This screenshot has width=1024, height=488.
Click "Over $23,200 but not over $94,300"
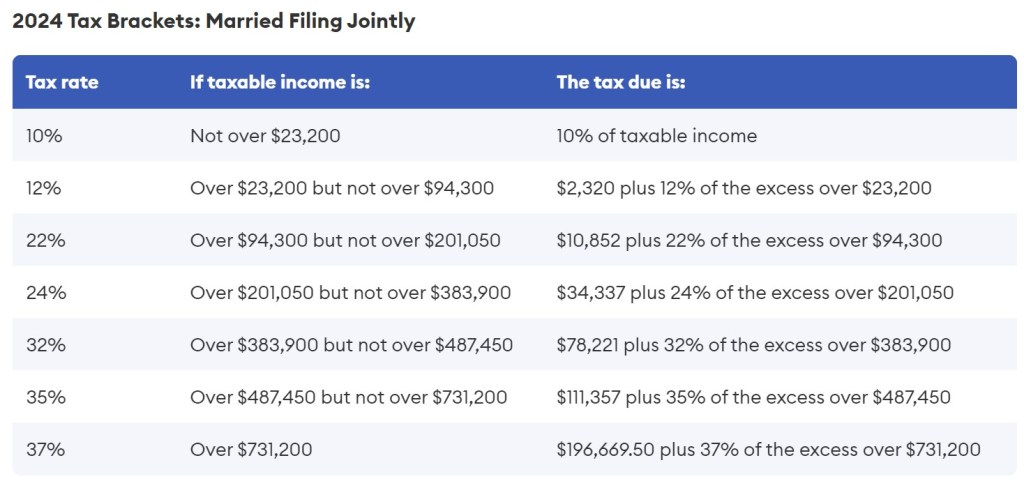[341, 187]
